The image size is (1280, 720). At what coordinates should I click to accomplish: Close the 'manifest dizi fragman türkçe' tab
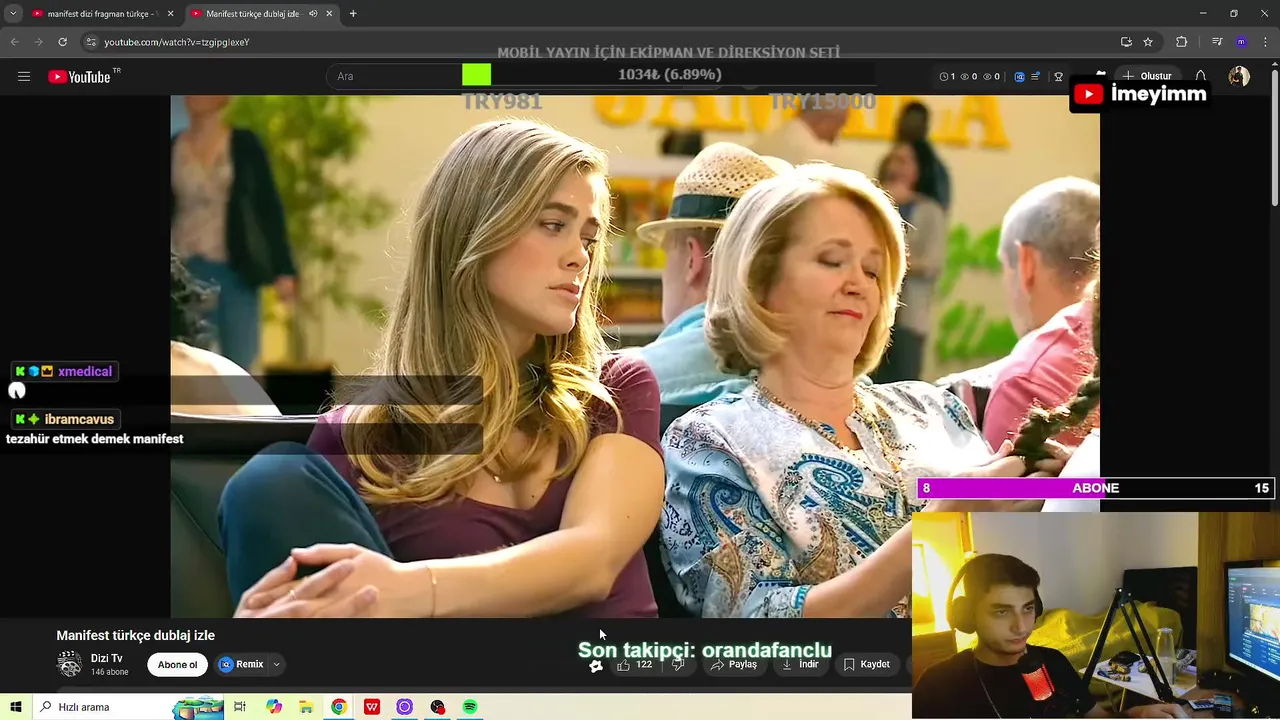[x=170, y=14]
